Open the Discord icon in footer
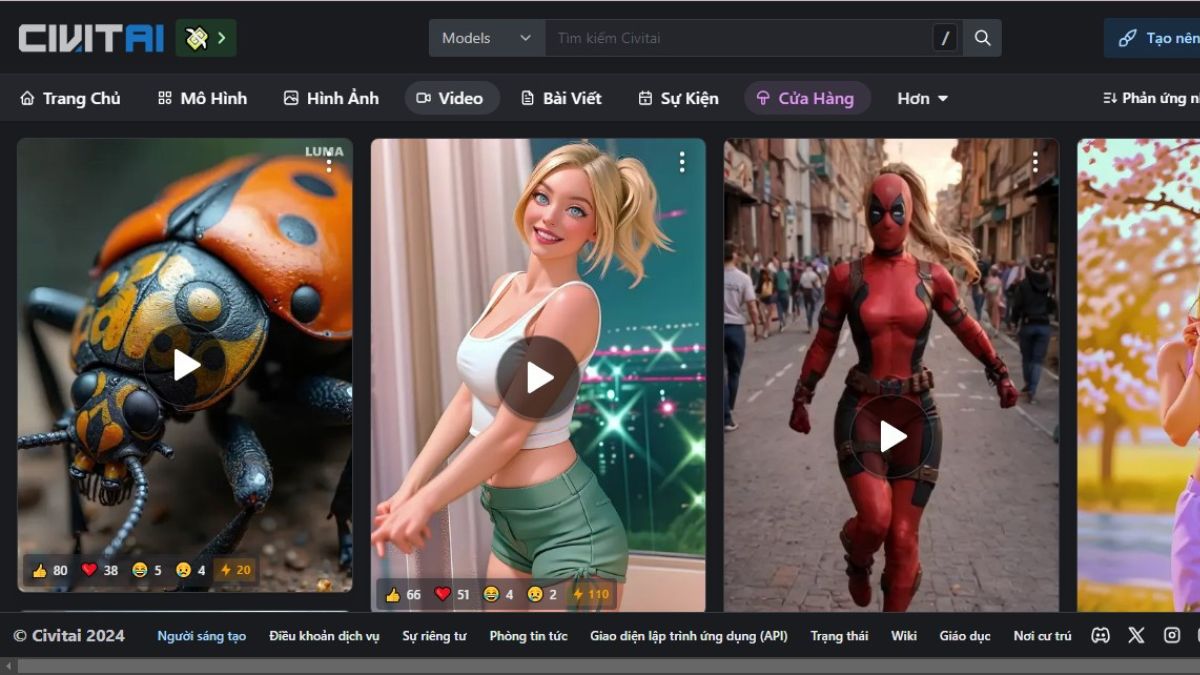The height and width of the screenshot is (675, 1200). coord(1100,636)
